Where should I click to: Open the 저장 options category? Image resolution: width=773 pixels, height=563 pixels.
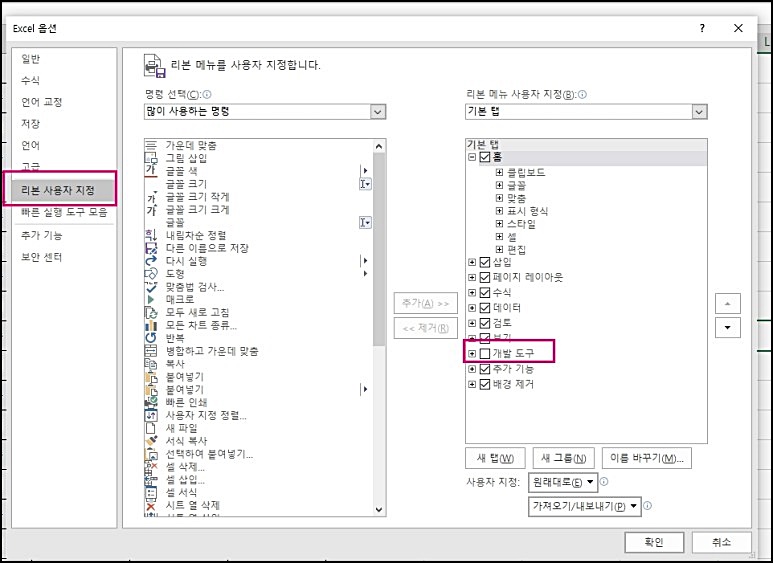click(31, 124)
